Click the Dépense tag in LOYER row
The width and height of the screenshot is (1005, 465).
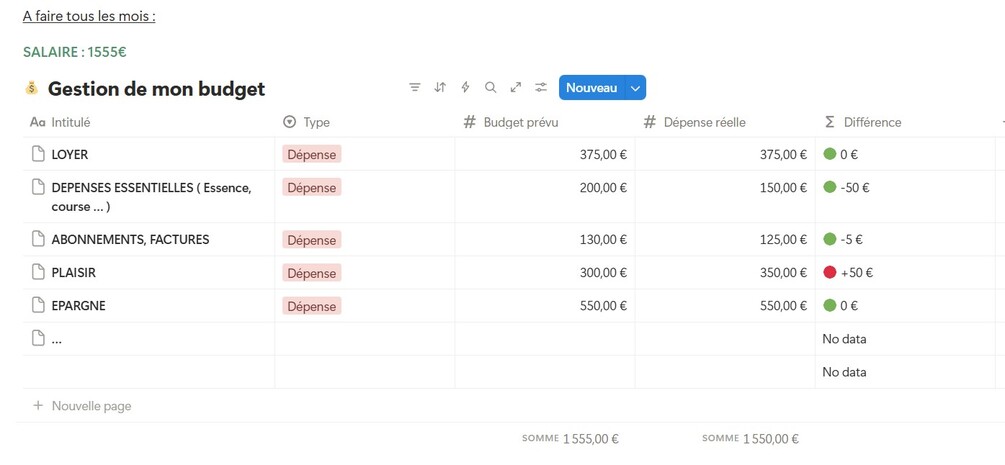(x=312, y=154)
